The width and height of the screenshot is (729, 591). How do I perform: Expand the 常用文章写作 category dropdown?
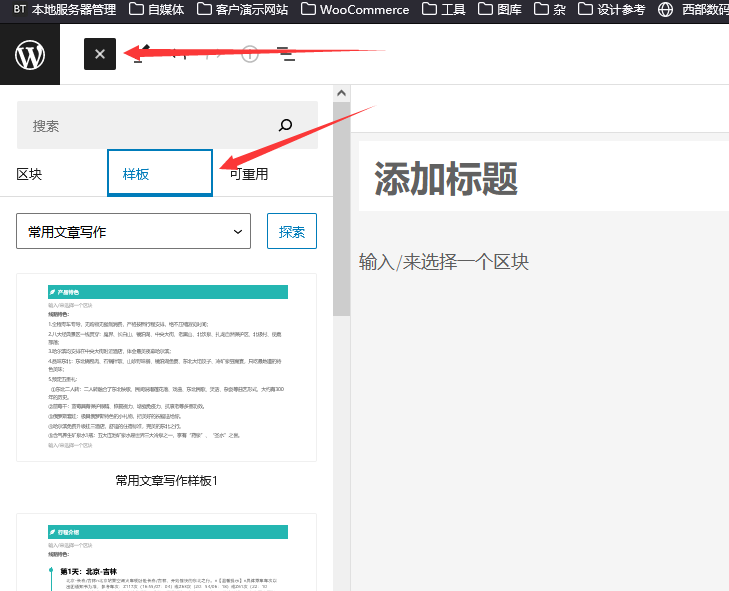[x=133, y=231]
